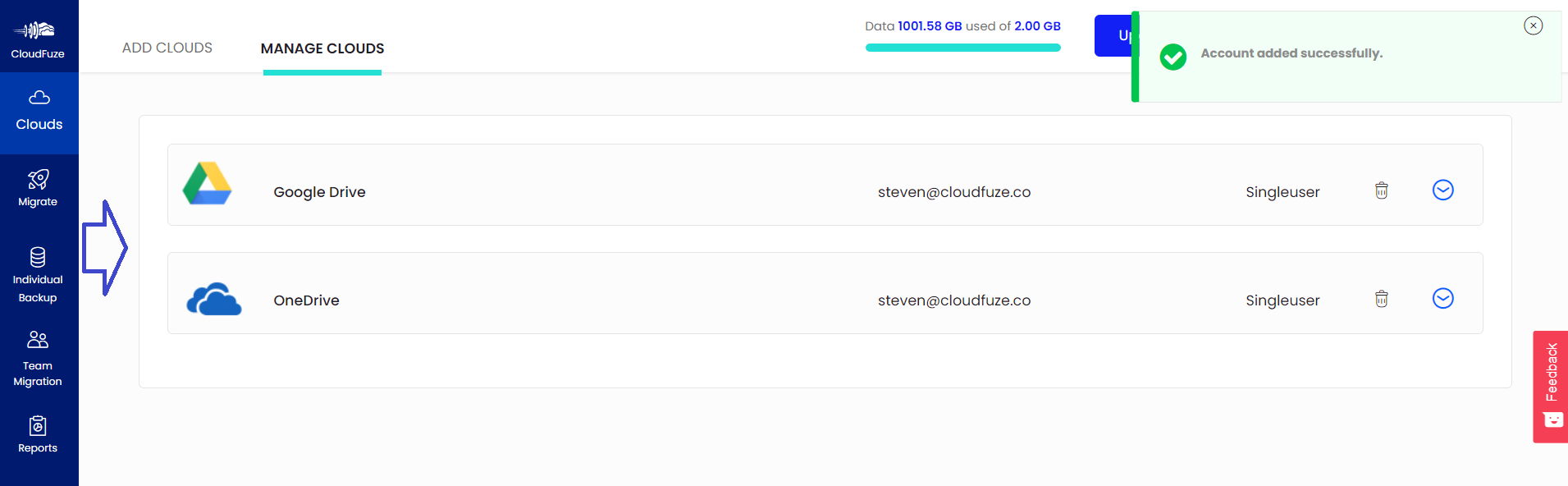Click the data usage progress bar

pyautogui.click(x=963, y=48)
